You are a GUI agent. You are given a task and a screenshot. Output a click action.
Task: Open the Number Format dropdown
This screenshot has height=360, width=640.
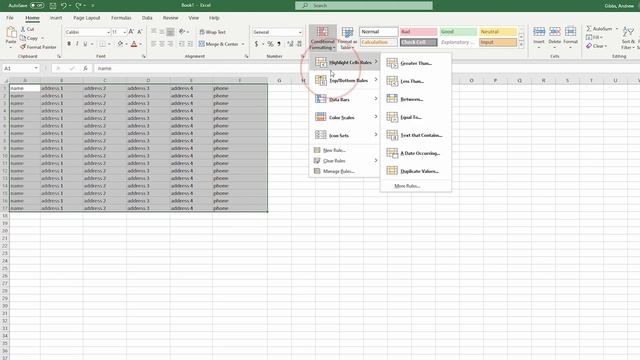300,32
